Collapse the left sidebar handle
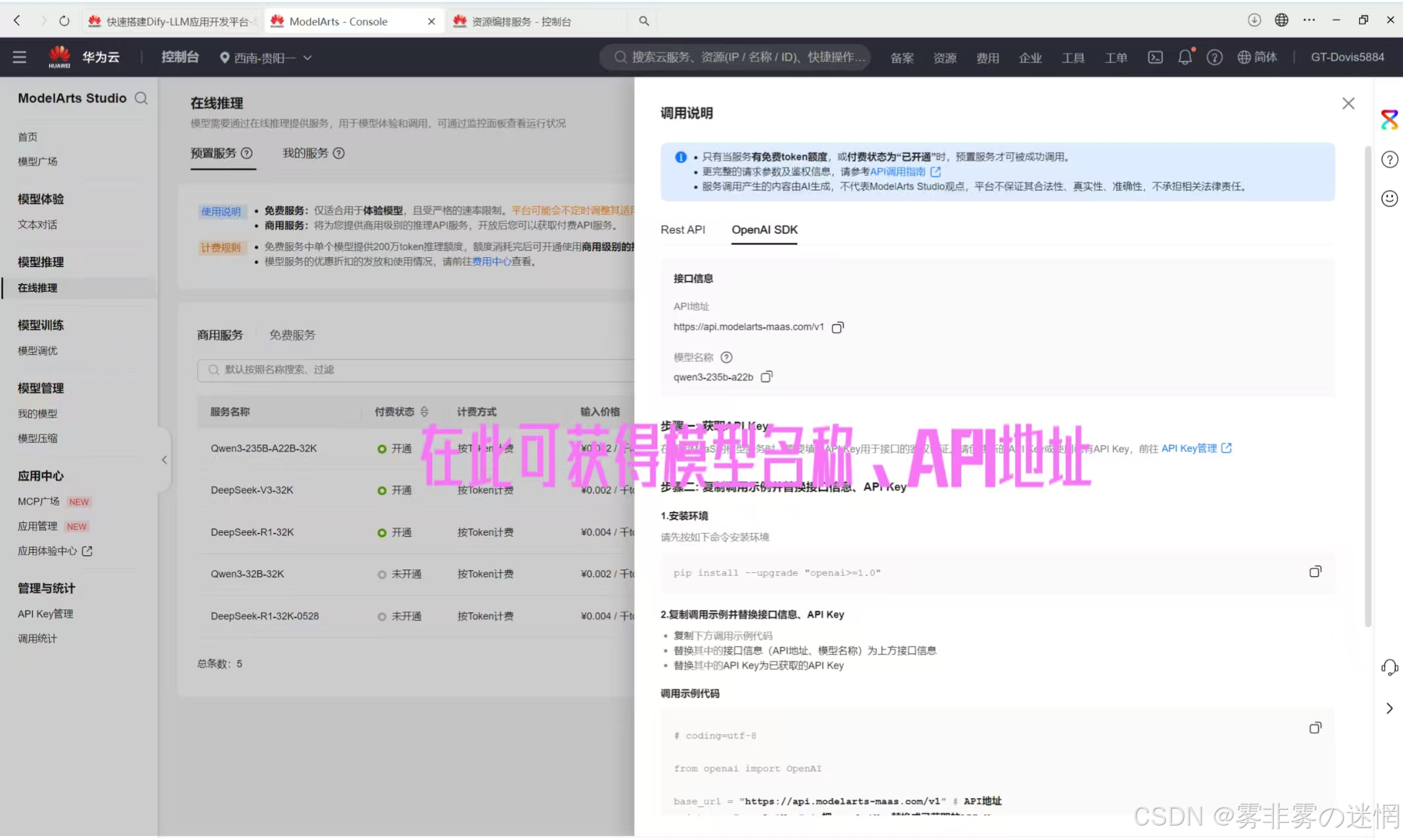The width and height of the screenshot is (1403, 840). pyautogui.click(x=164, y=459)
